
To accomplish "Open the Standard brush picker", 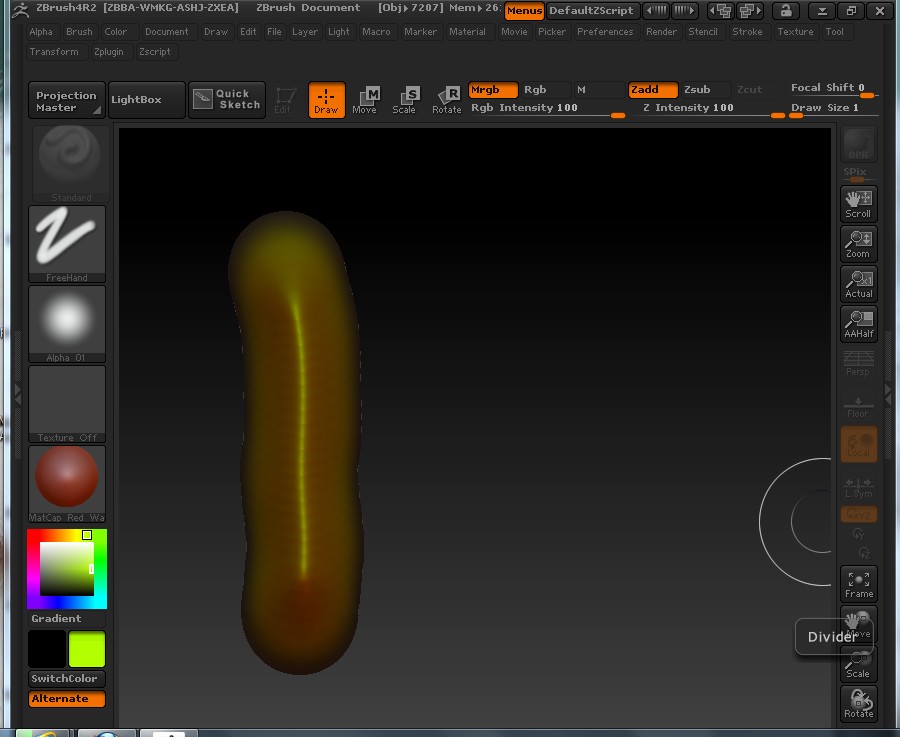I will tap(70, 160).
